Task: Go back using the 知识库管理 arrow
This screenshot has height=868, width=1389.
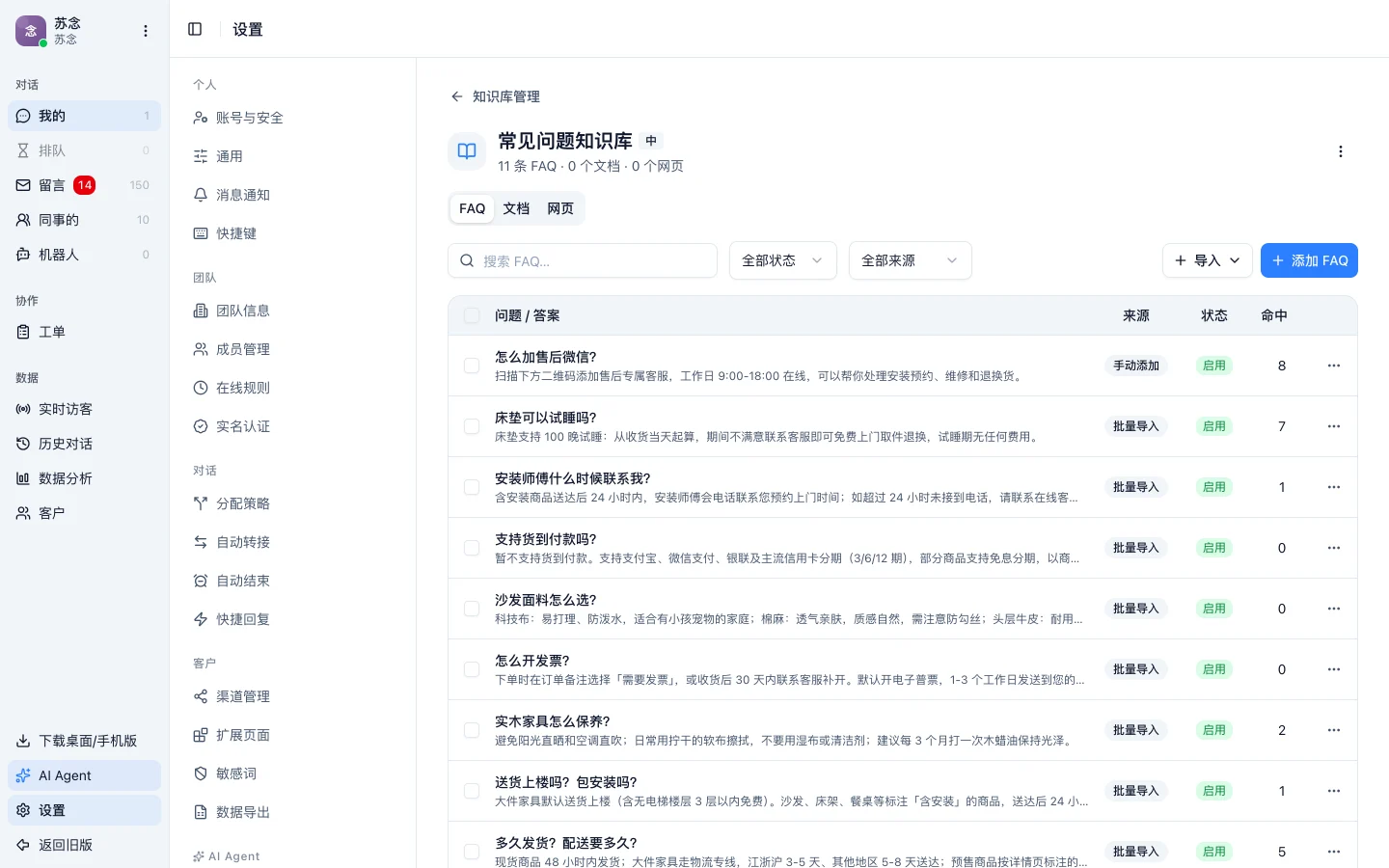Action: click(456, 96)
